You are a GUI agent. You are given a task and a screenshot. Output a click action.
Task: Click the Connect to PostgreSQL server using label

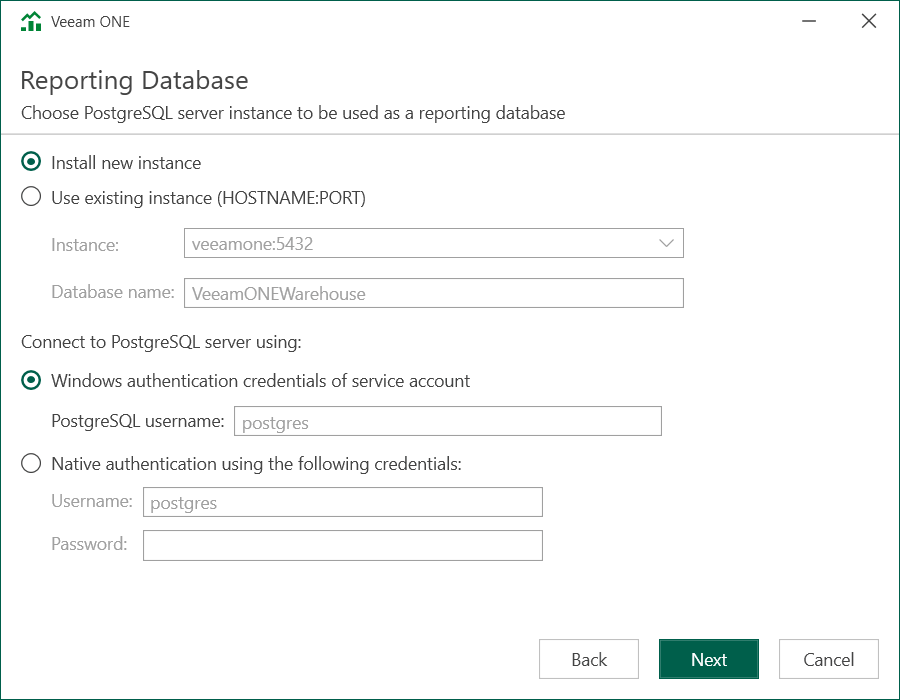161,343
